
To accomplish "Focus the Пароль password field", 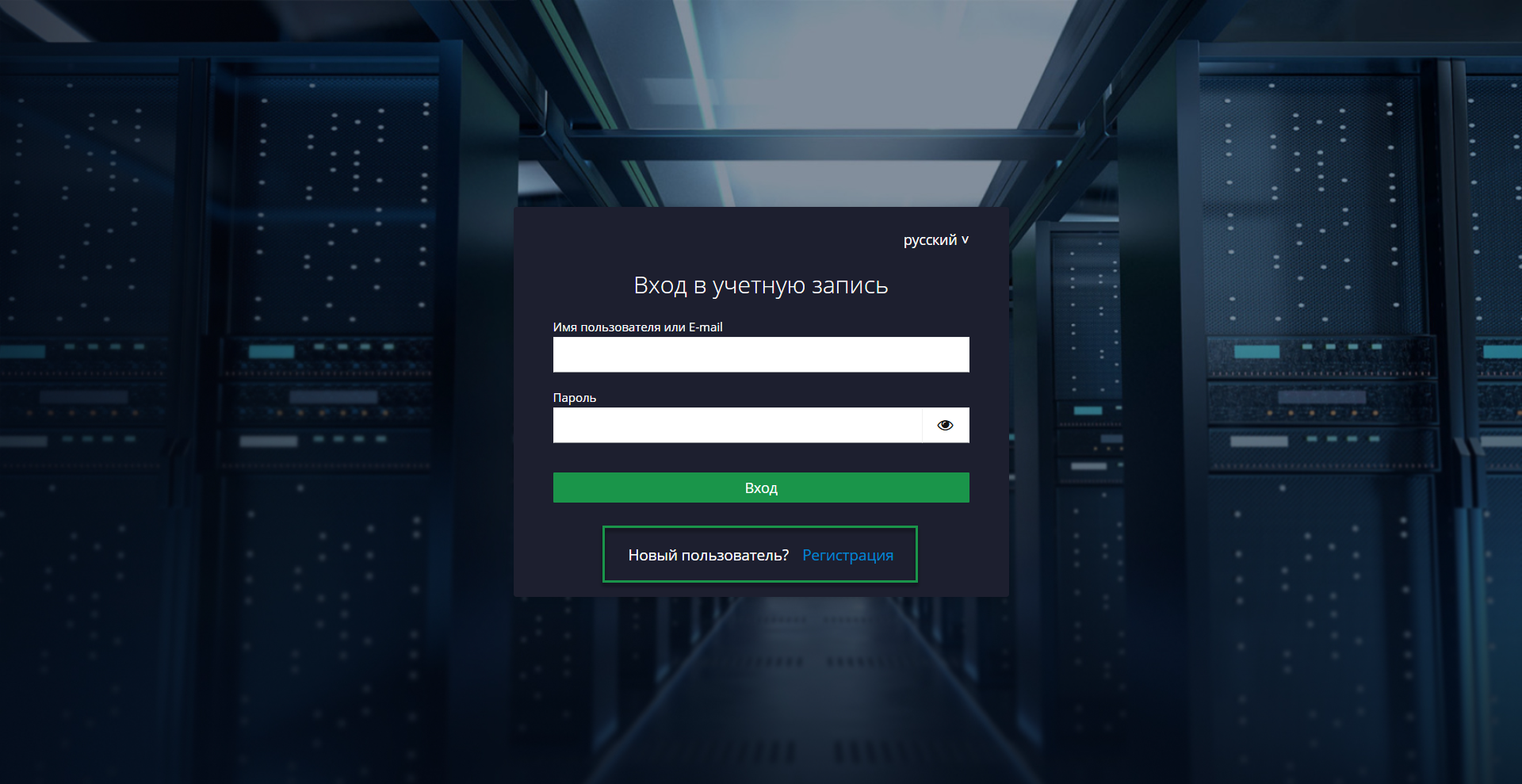I will (738, 425).
